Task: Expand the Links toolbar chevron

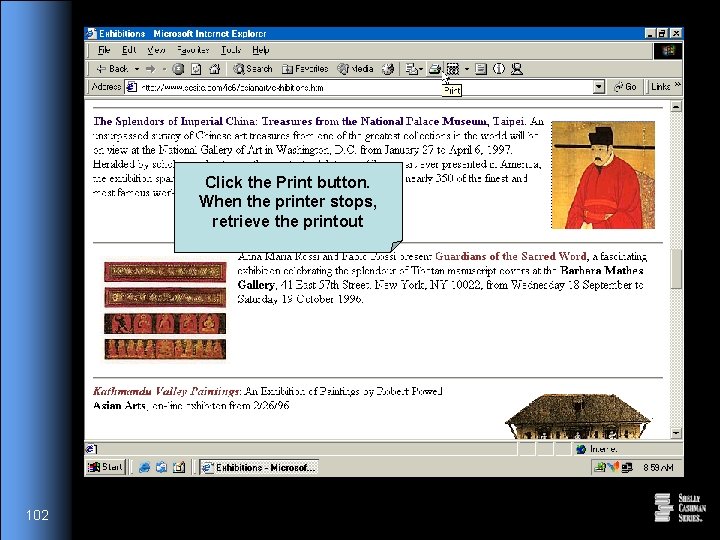Action: [x=677, y=85]
